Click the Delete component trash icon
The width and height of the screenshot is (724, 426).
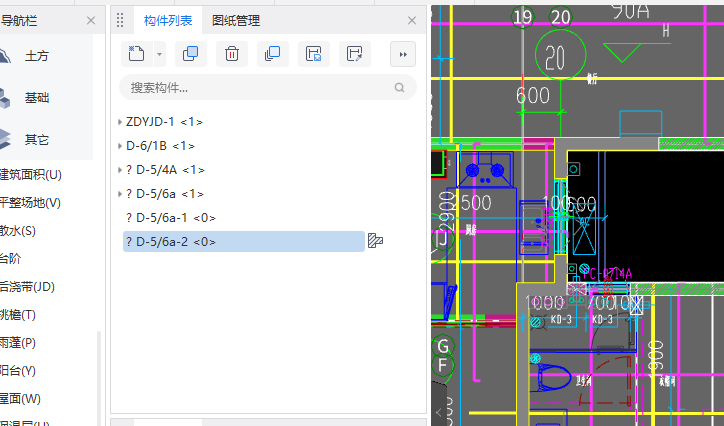point(232,54)
